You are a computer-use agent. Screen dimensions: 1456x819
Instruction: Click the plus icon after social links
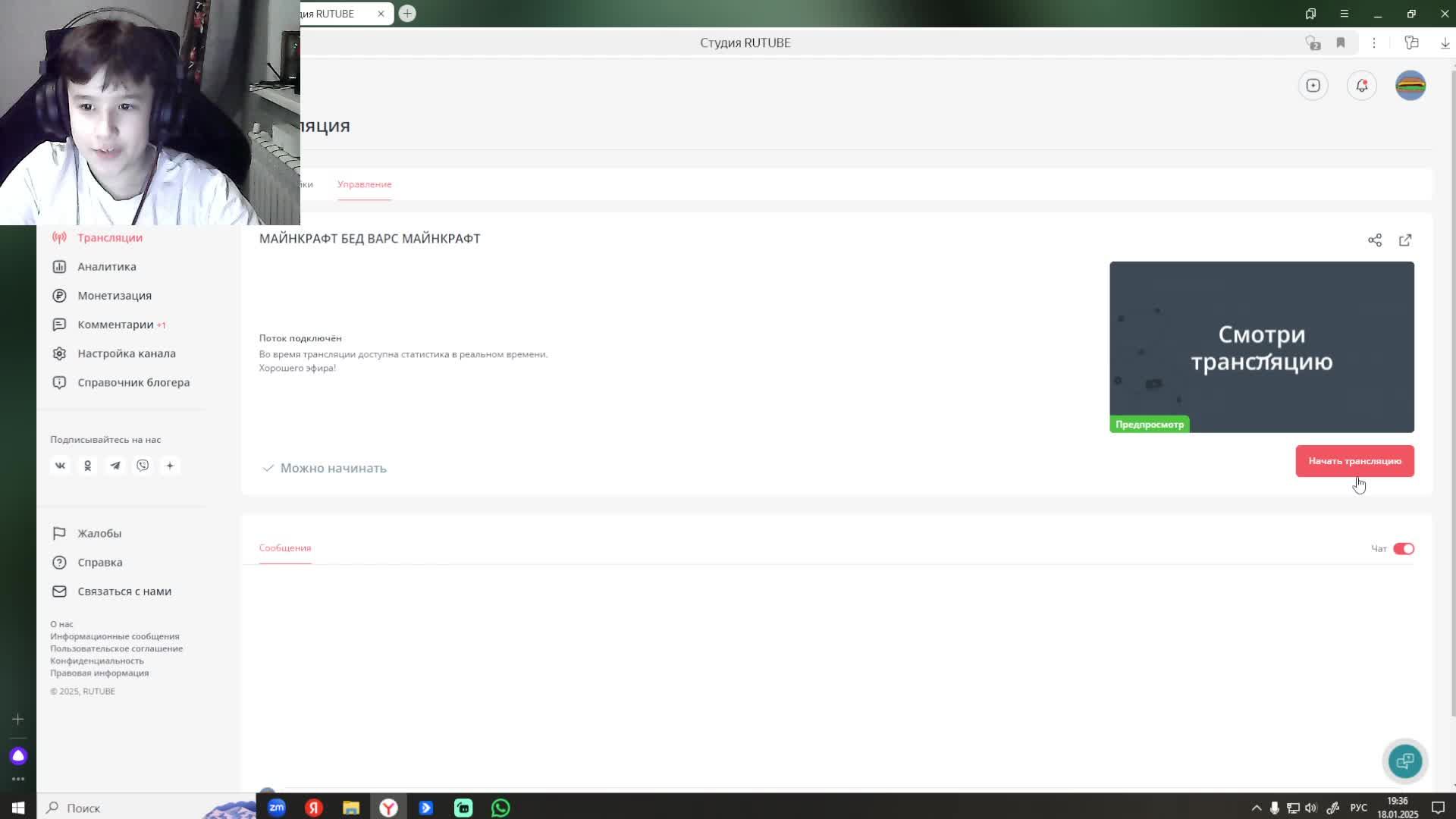pos(170,466)
